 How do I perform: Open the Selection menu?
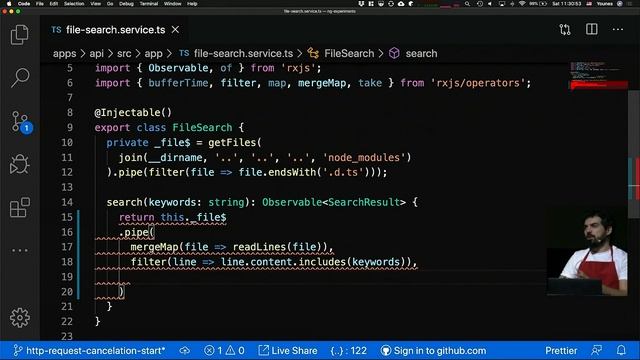pyautogui.click(x=74, y=4)
